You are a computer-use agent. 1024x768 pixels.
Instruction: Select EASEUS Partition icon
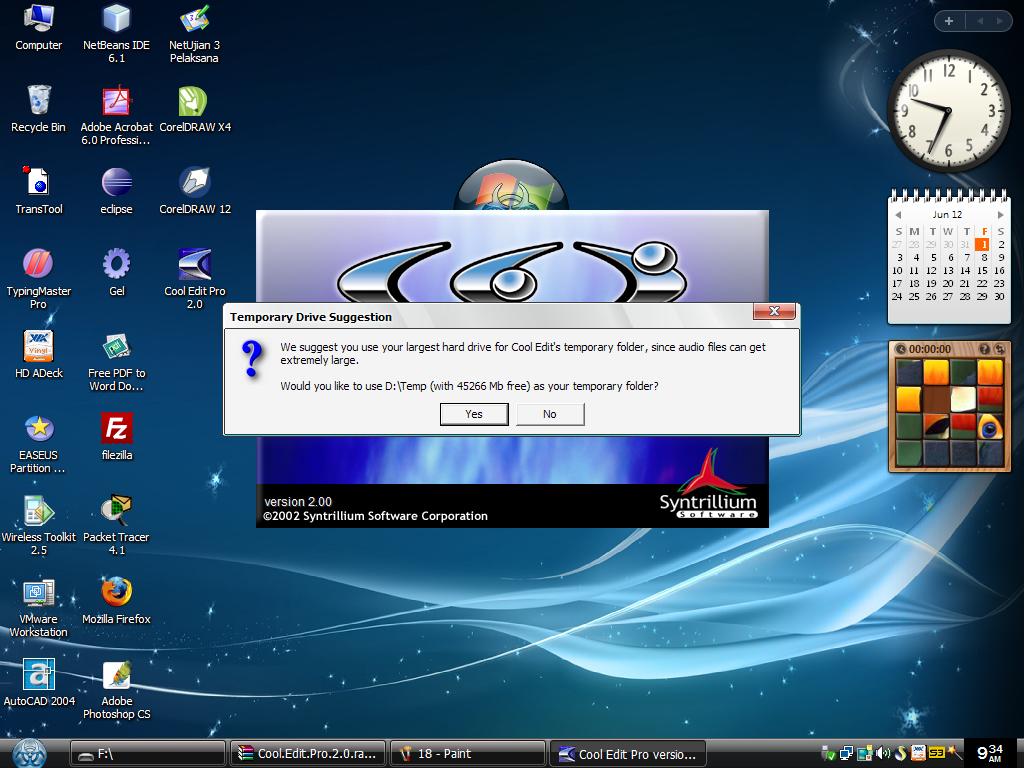point(39,444)
